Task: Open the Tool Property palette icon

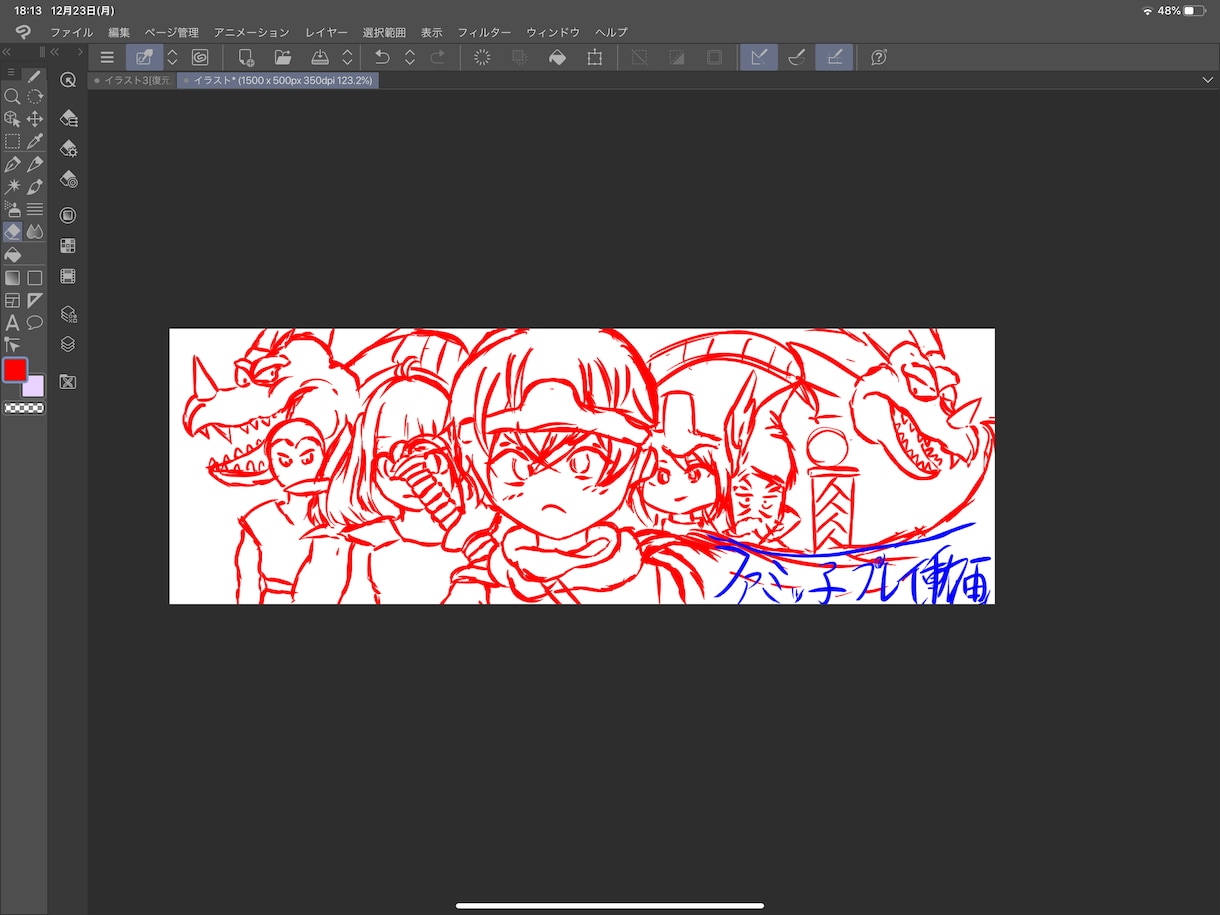Action: click(x=68, y=149)
